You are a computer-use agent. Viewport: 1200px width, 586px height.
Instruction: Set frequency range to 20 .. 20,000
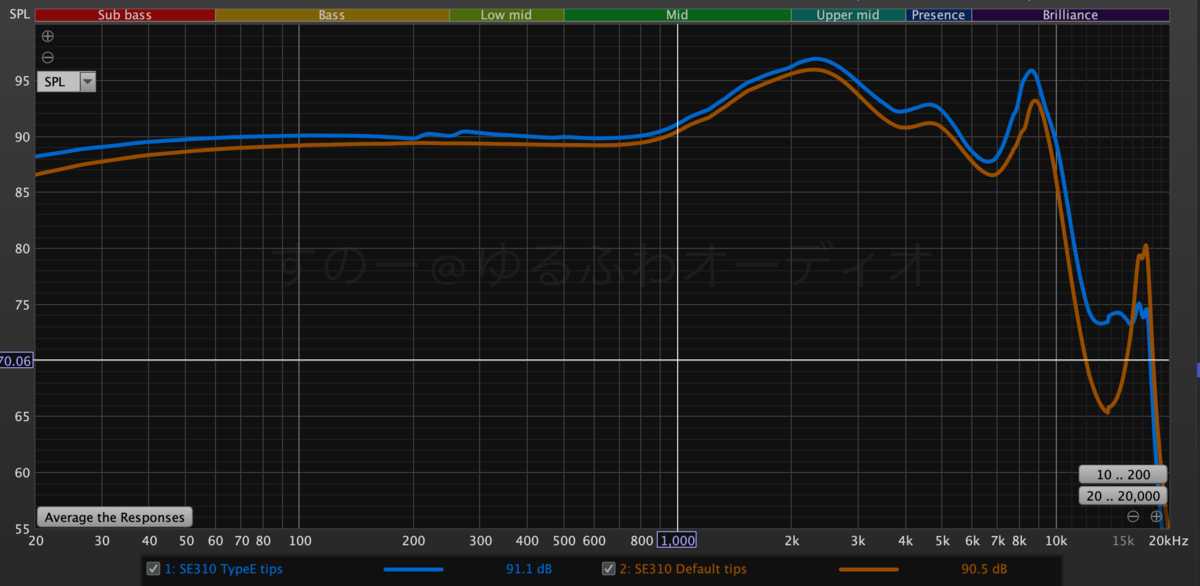click(1123, 496)
